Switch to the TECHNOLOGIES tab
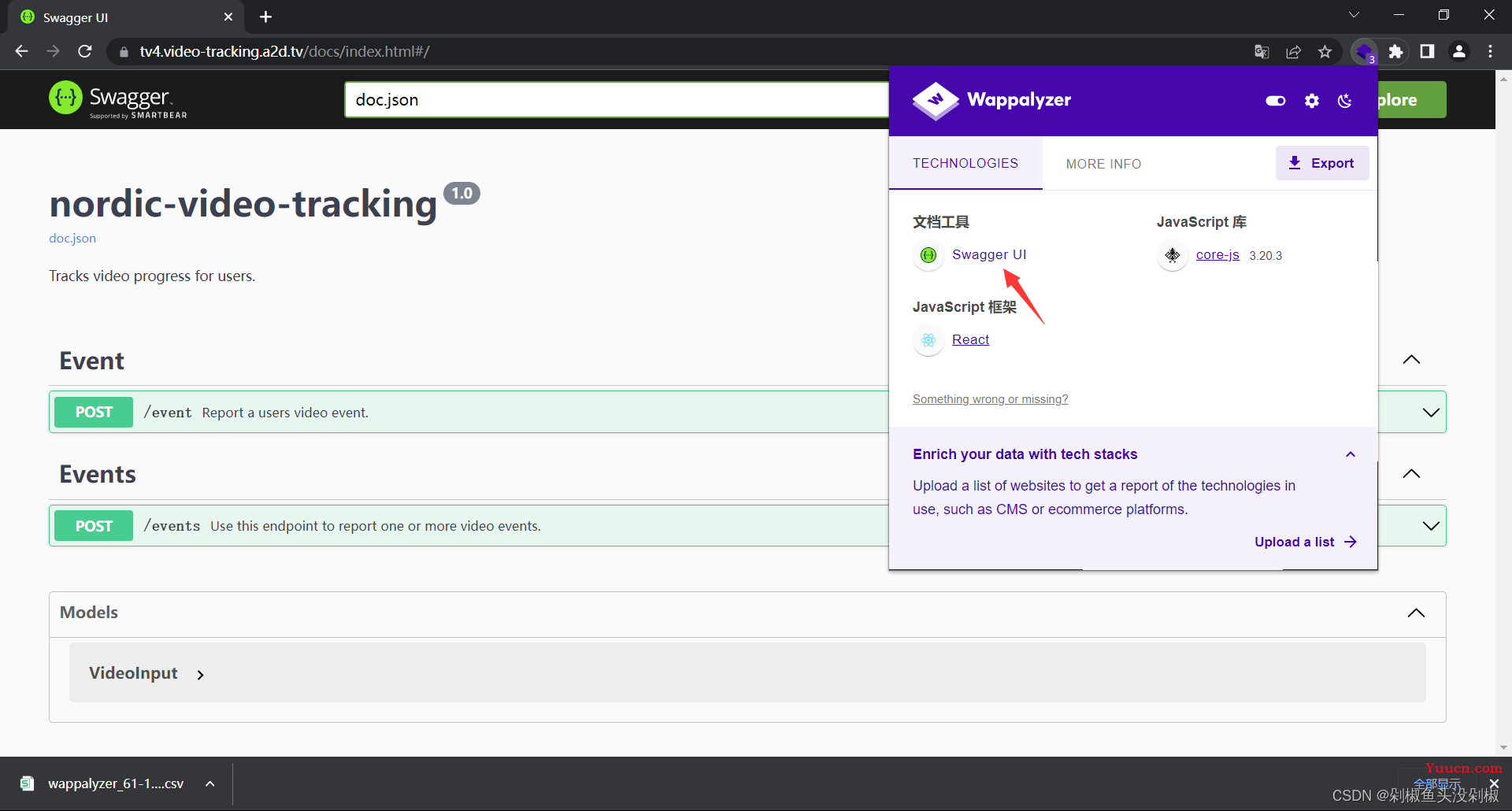 click(x=965, y=163)
